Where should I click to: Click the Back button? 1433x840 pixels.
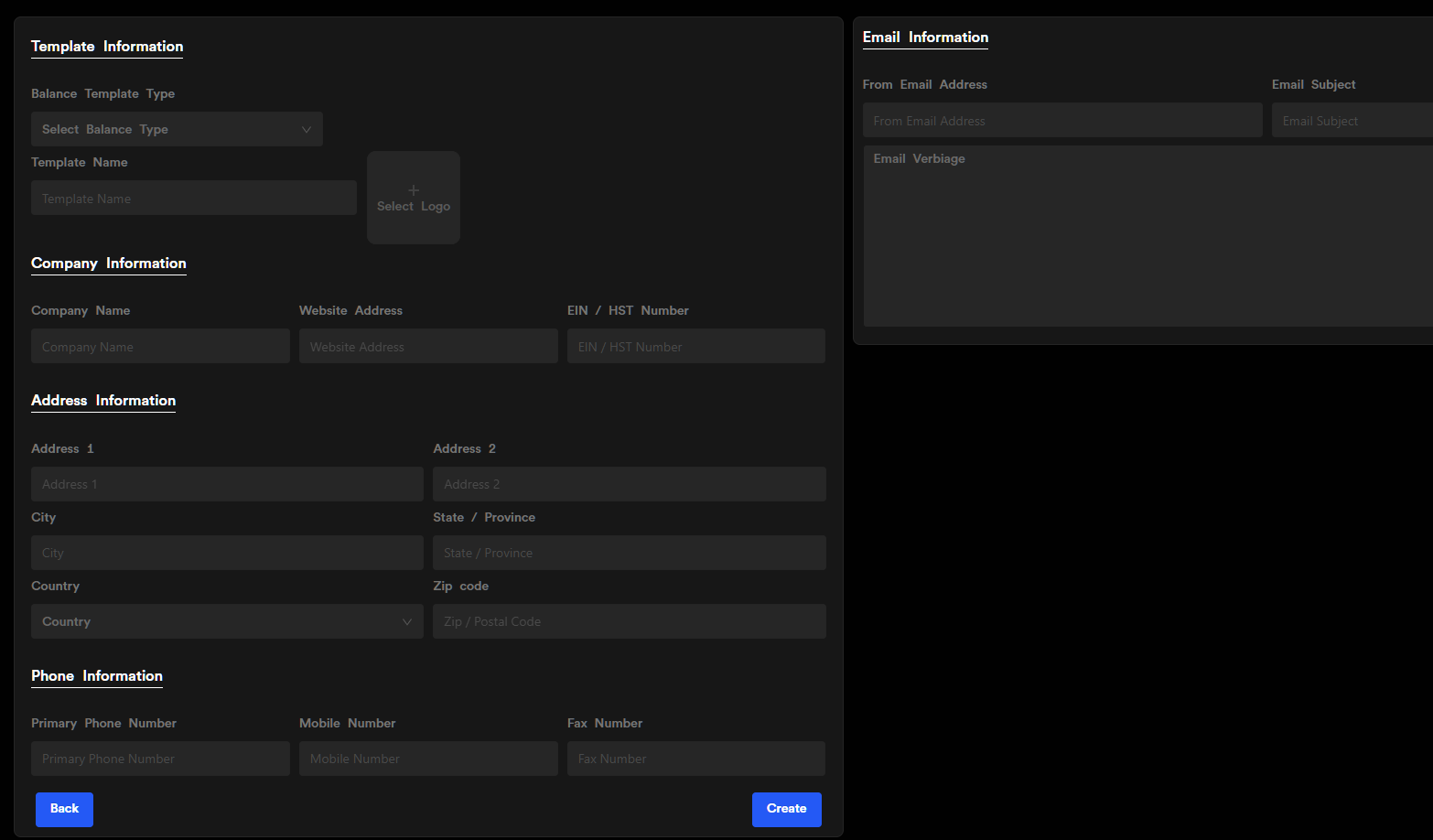(64, 809)
